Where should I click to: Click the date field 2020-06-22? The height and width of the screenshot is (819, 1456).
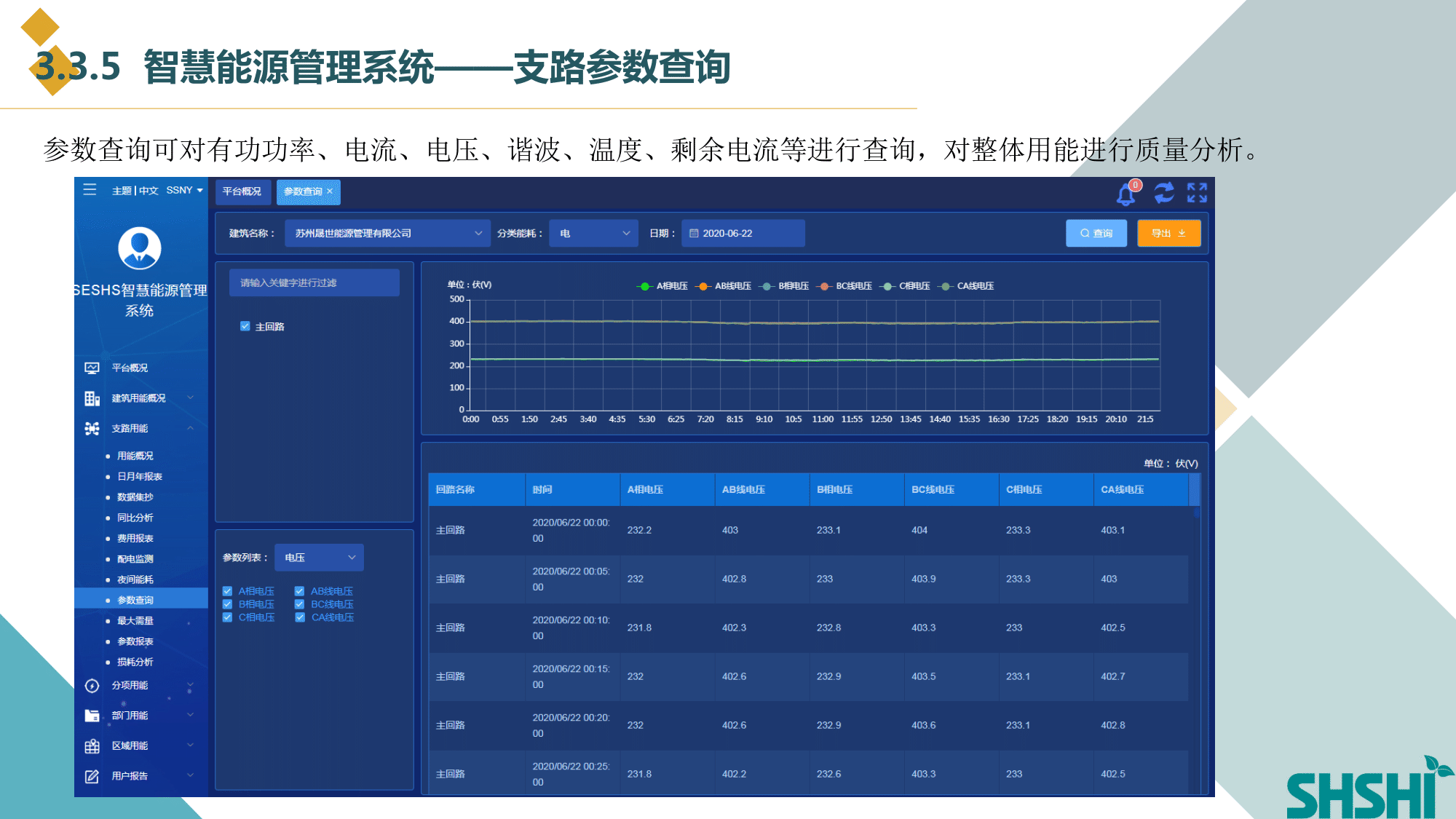pos(743,234)
